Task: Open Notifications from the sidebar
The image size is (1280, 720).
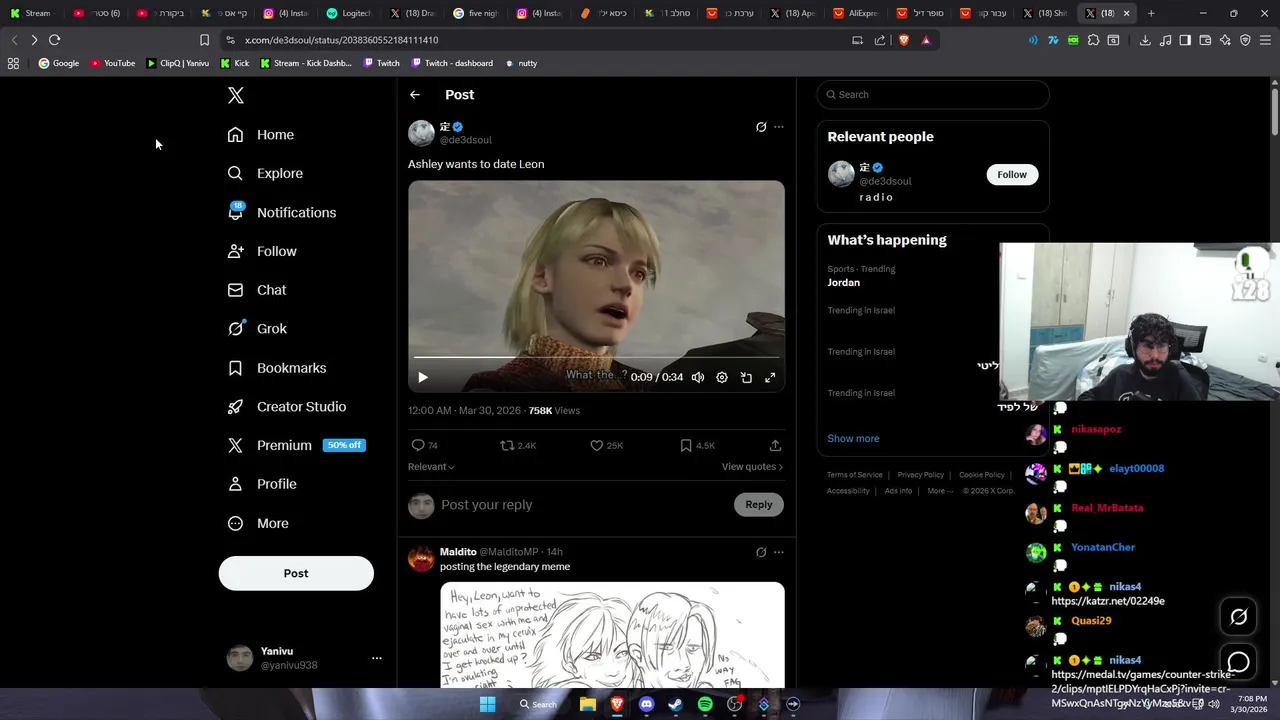Action: (282, 212)
